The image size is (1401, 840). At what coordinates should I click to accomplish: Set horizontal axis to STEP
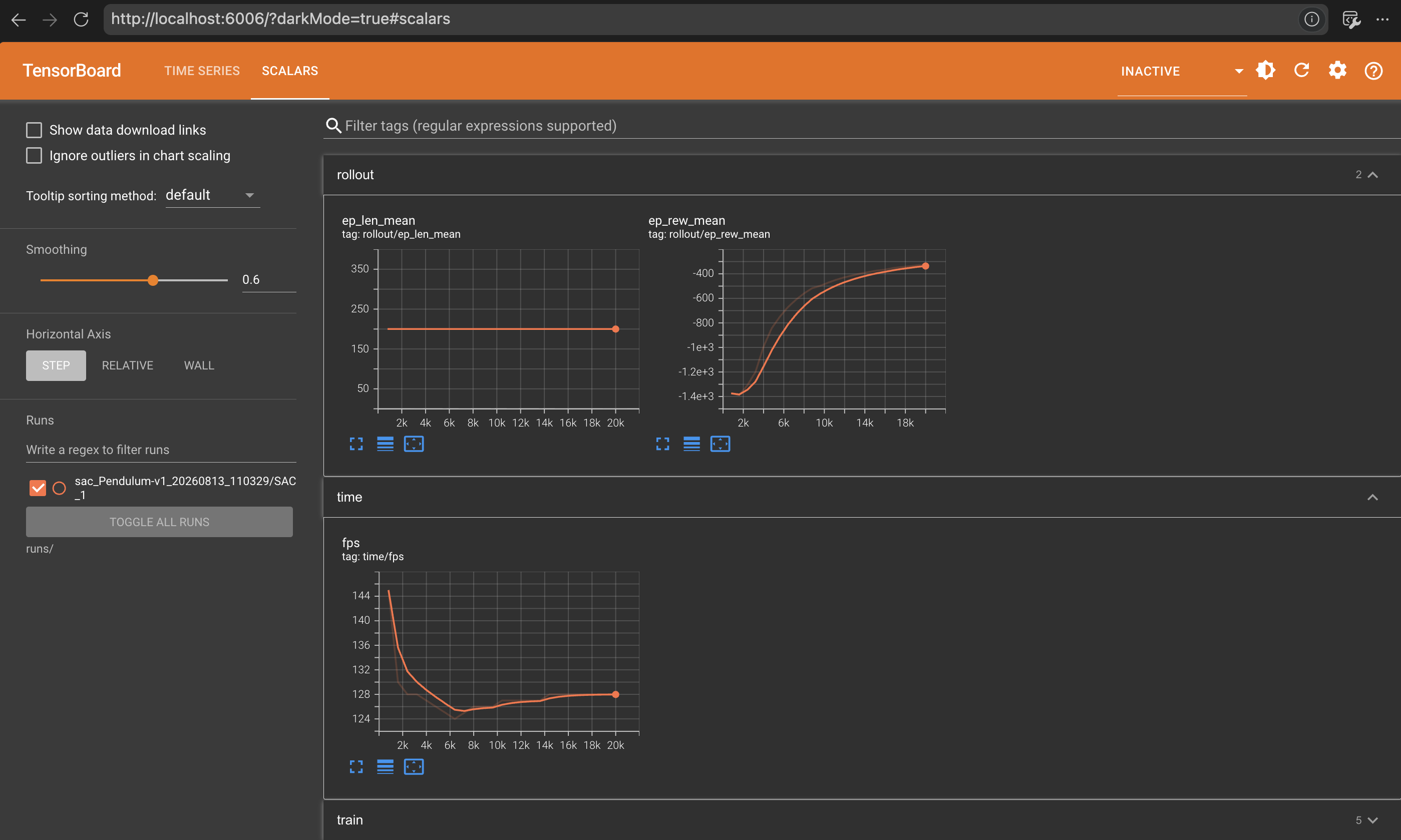click(x=56, y=365)
